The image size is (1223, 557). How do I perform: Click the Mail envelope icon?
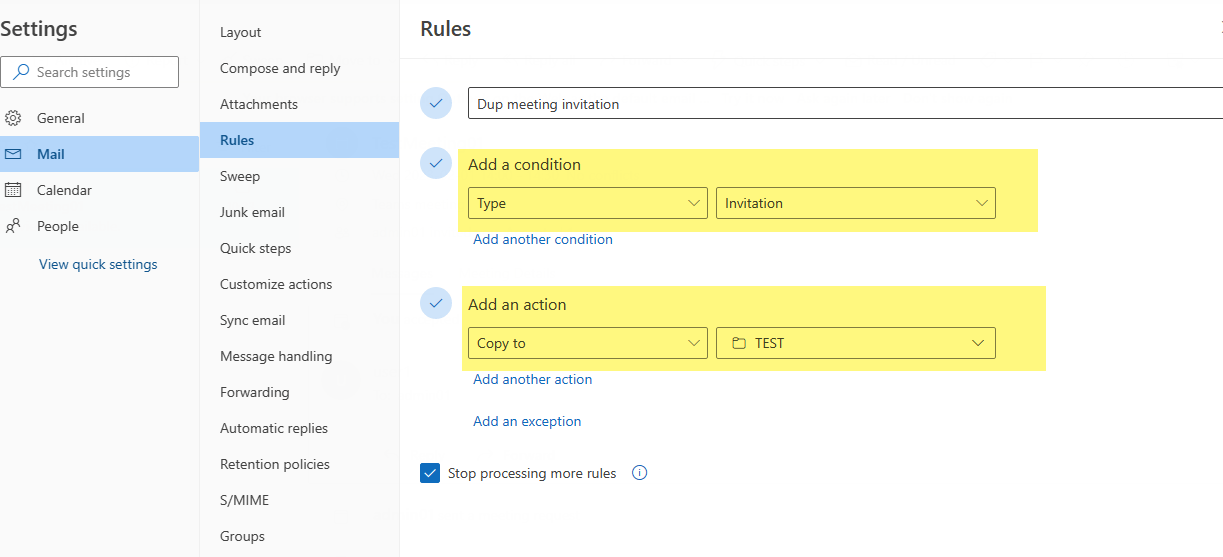(13, 154)
